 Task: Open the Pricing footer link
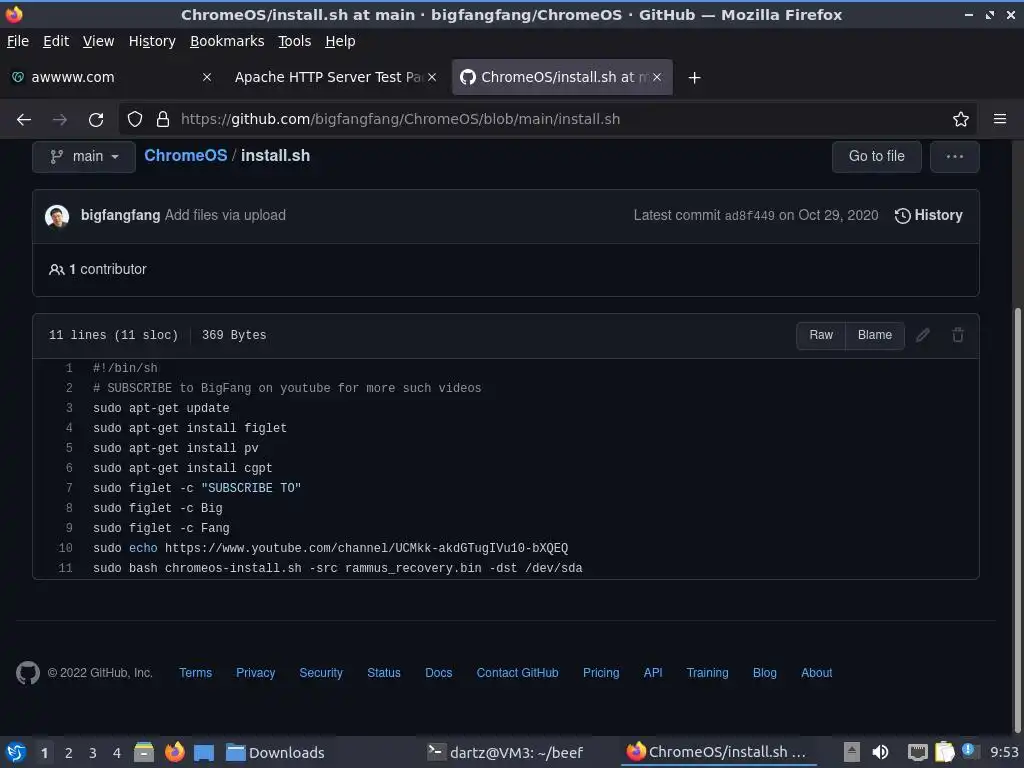[601, 673]
